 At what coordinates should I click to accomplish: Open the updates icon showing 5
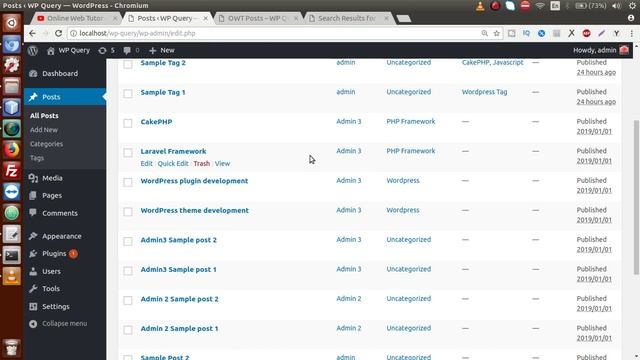click(x=102, y=51)
